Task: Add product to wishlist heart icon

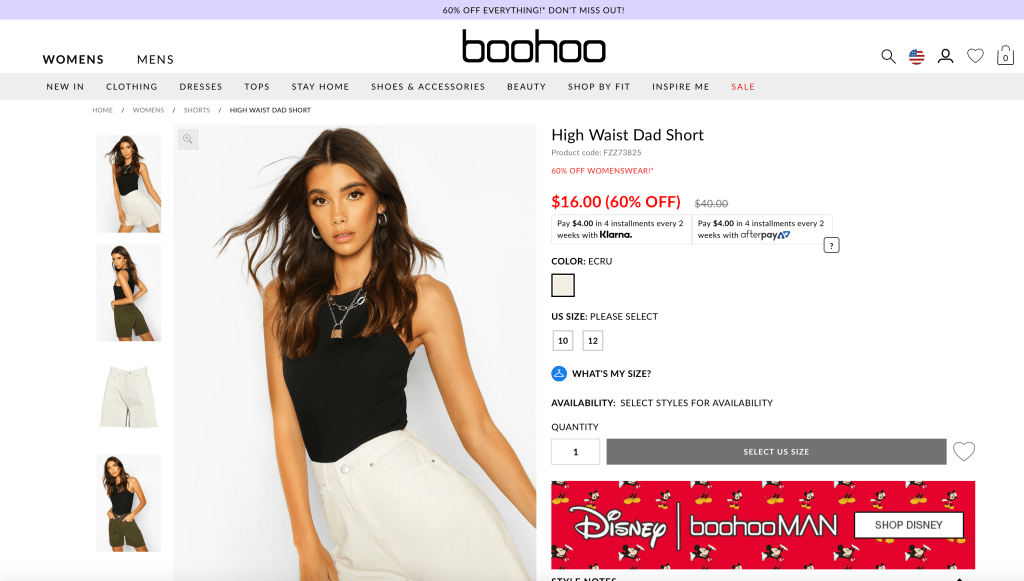Action: [964, 451]
